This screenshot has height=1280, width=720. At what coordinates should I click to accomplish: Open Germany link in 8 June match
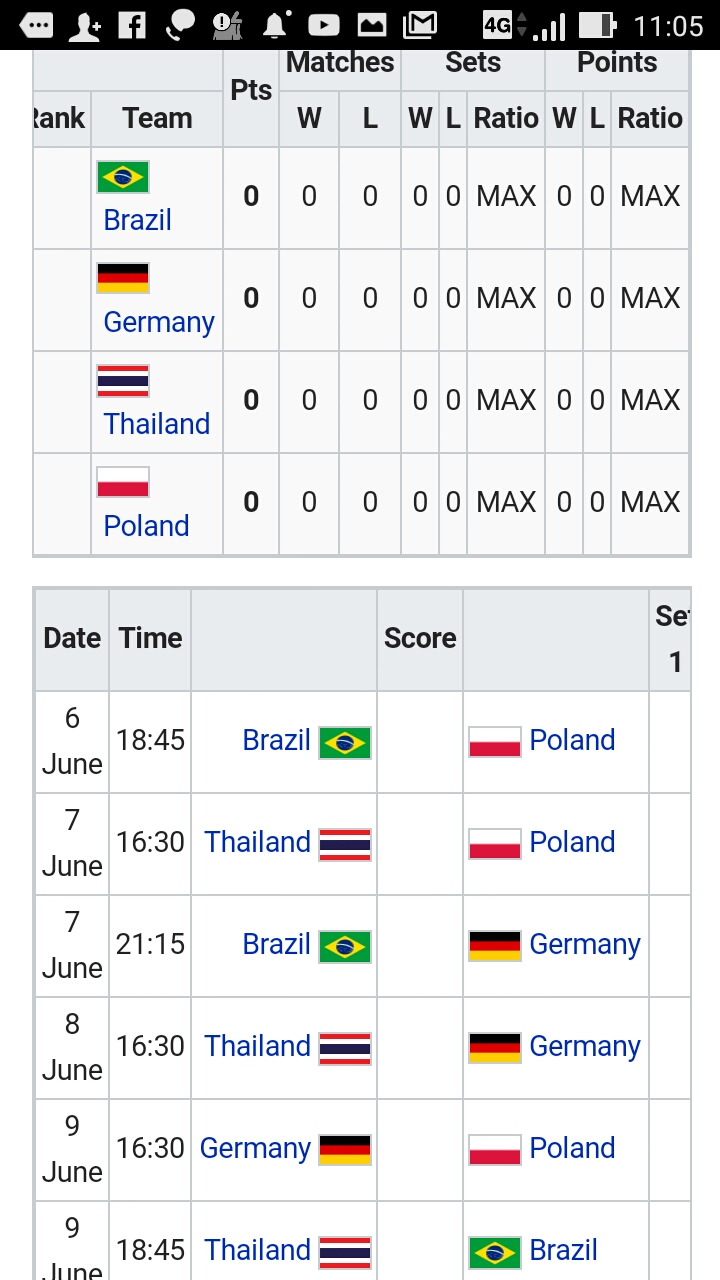(x=585, y=1046)
